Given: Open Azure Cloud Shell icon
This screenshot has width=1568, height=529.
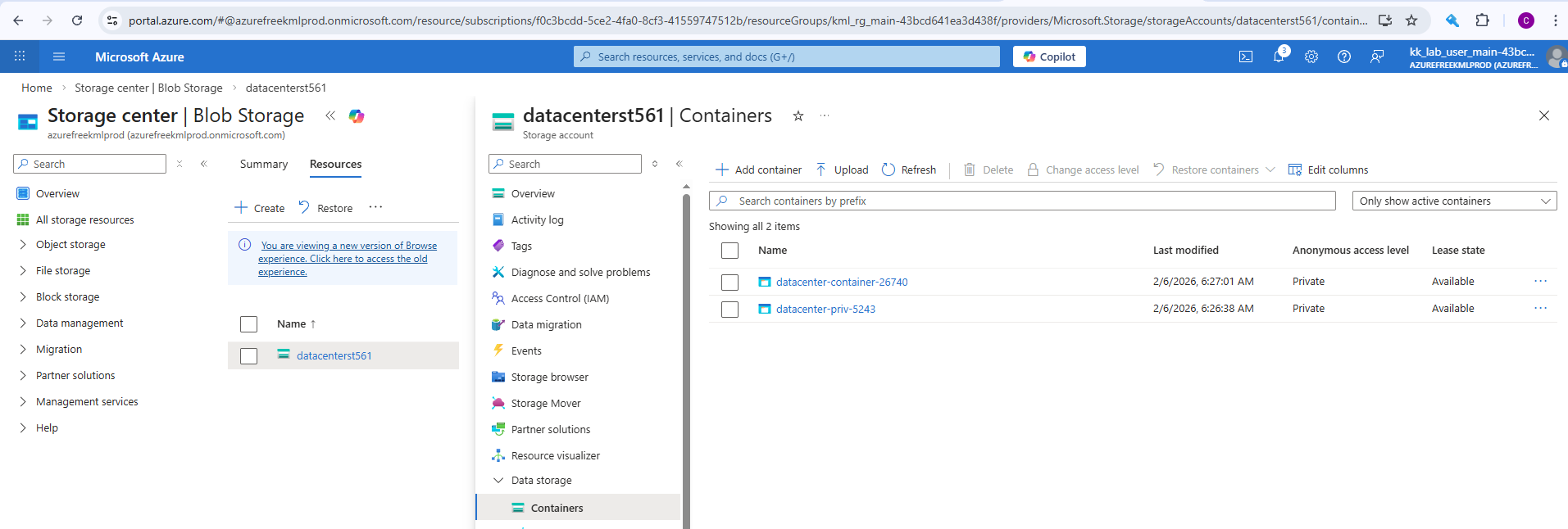Looking at the screenshot, I should (1246, 57).
